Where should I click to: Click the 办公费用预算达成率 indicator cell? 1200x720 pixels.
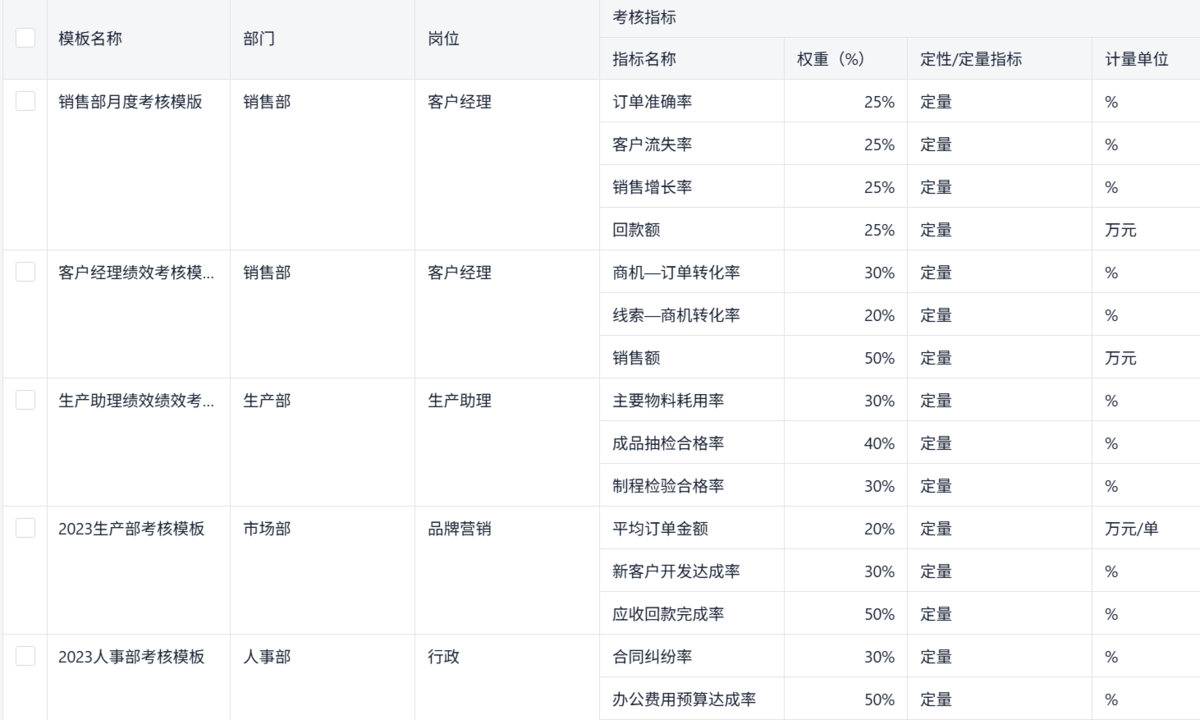point(684,699)
